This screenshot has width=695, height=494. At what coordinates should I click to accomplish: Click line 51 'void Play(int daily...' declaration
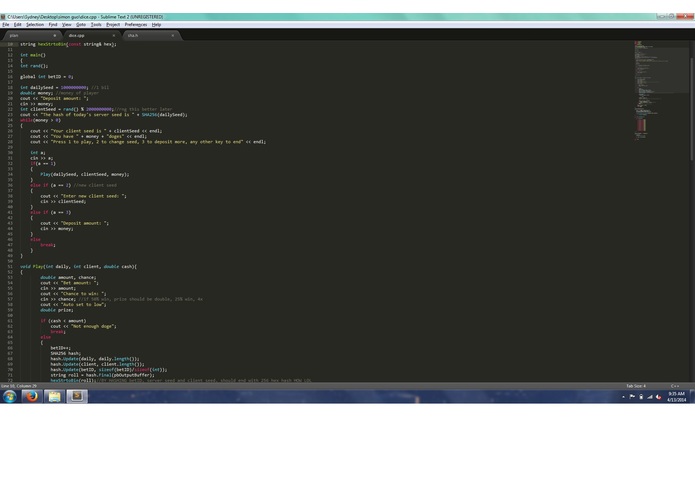pyautogui.click(x=78, y=267)
